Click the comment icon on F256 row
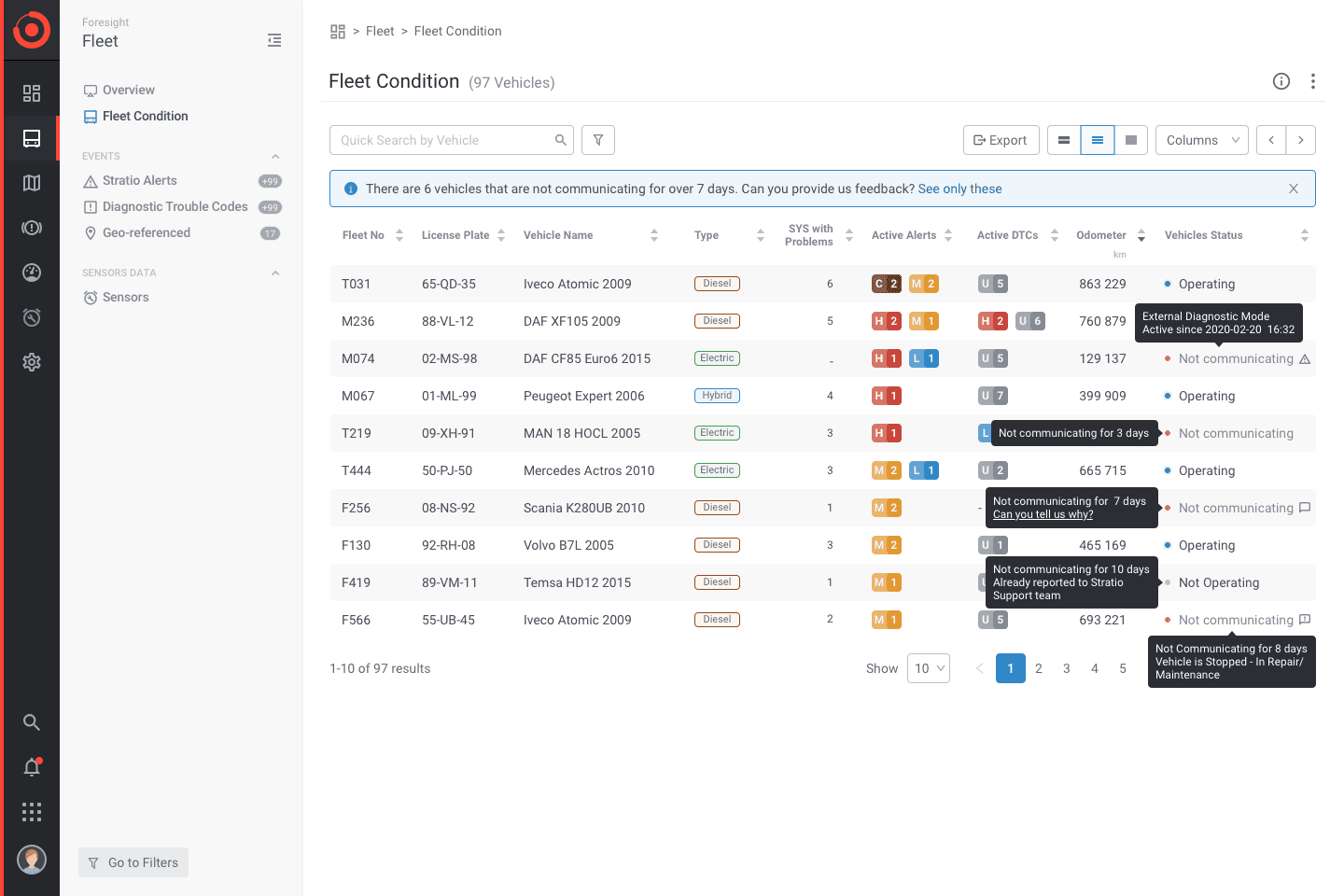Viewport: 1344px width, 896px height. 1305,508
